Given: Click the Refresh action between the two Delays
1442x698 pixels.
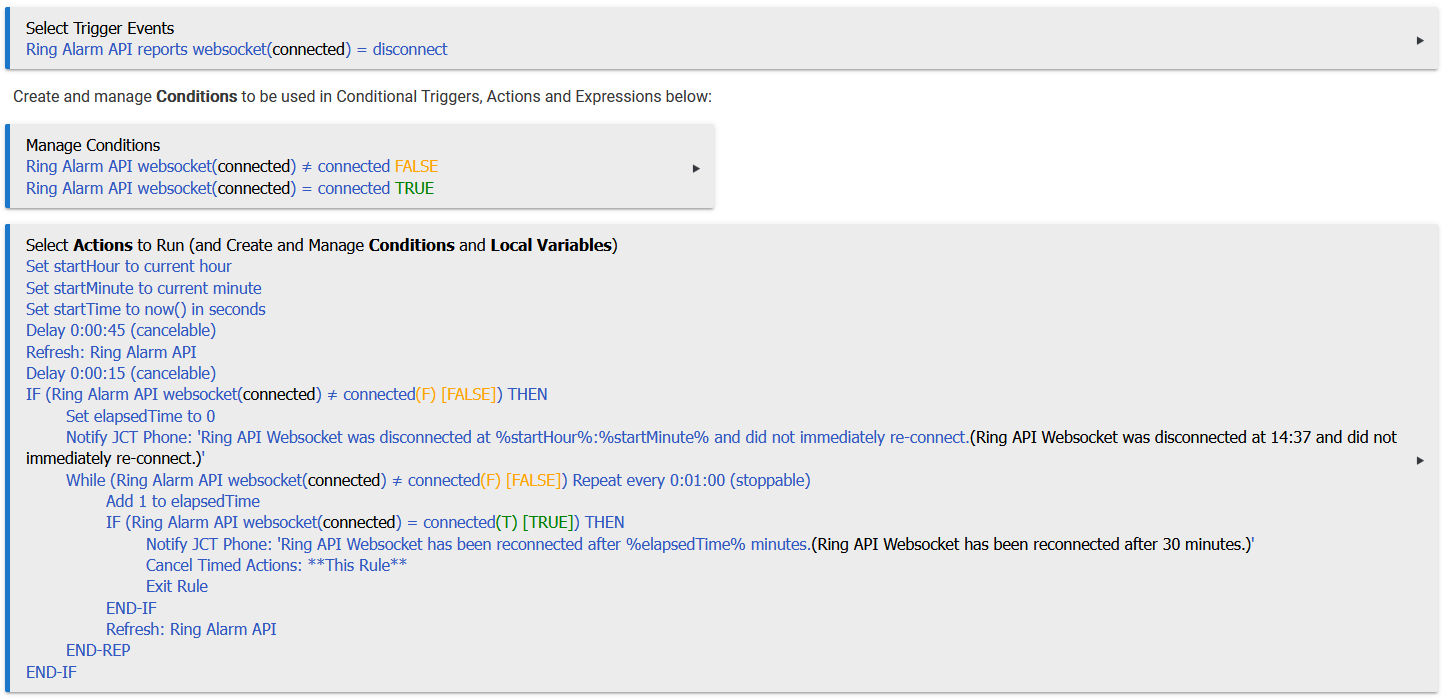Looking at the screenshot, I should tap(111, 352).
